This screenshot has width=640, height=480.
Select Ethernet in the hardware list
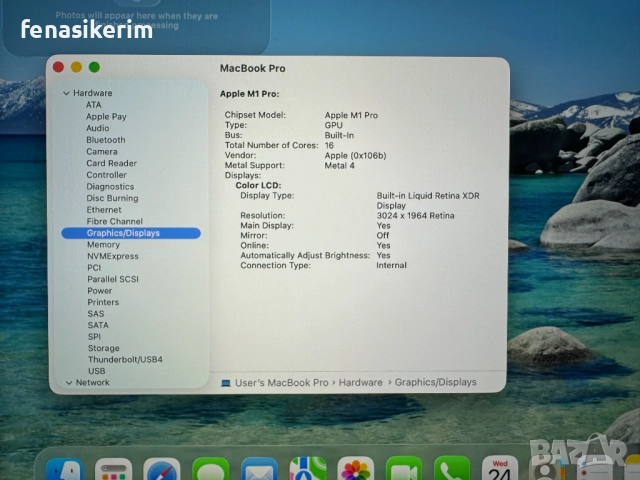[x=104, y=210]
